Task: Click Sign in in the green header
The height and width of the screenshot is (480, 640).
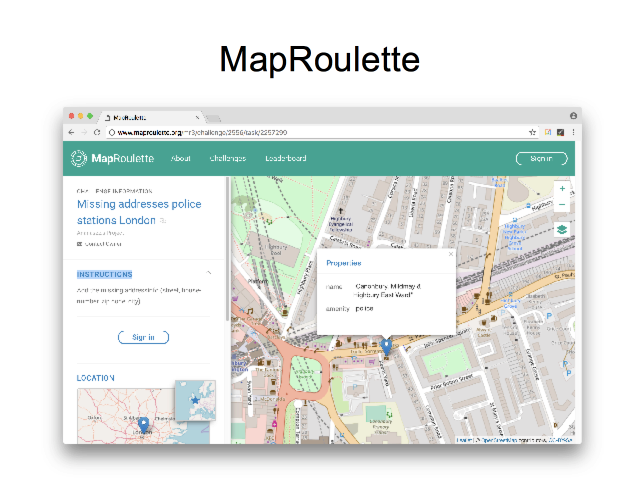Action: tap(542, 158)
